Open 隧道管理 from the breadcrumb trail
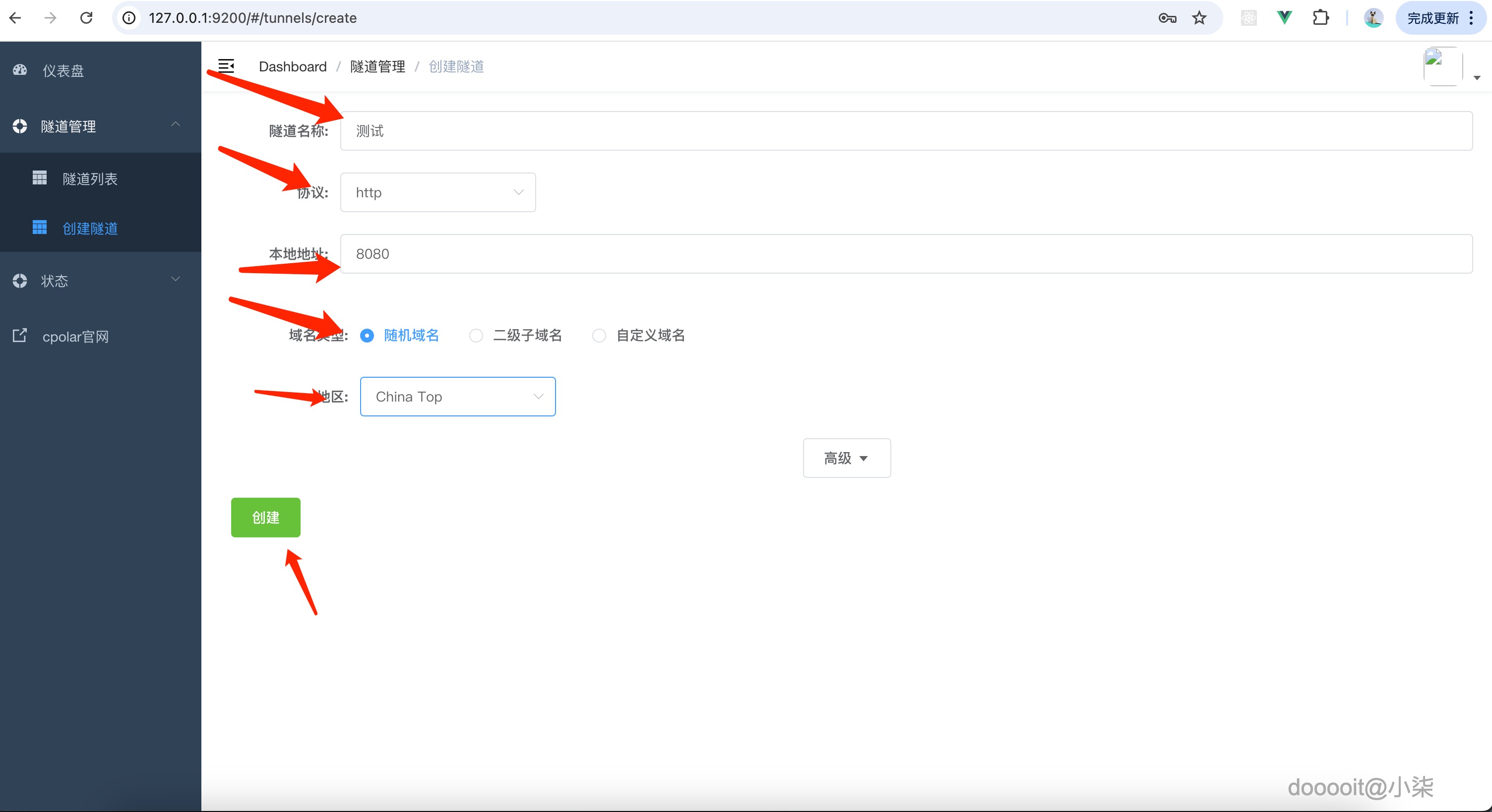The width and height of the screenshot is (1492, 812). point(377,66)
